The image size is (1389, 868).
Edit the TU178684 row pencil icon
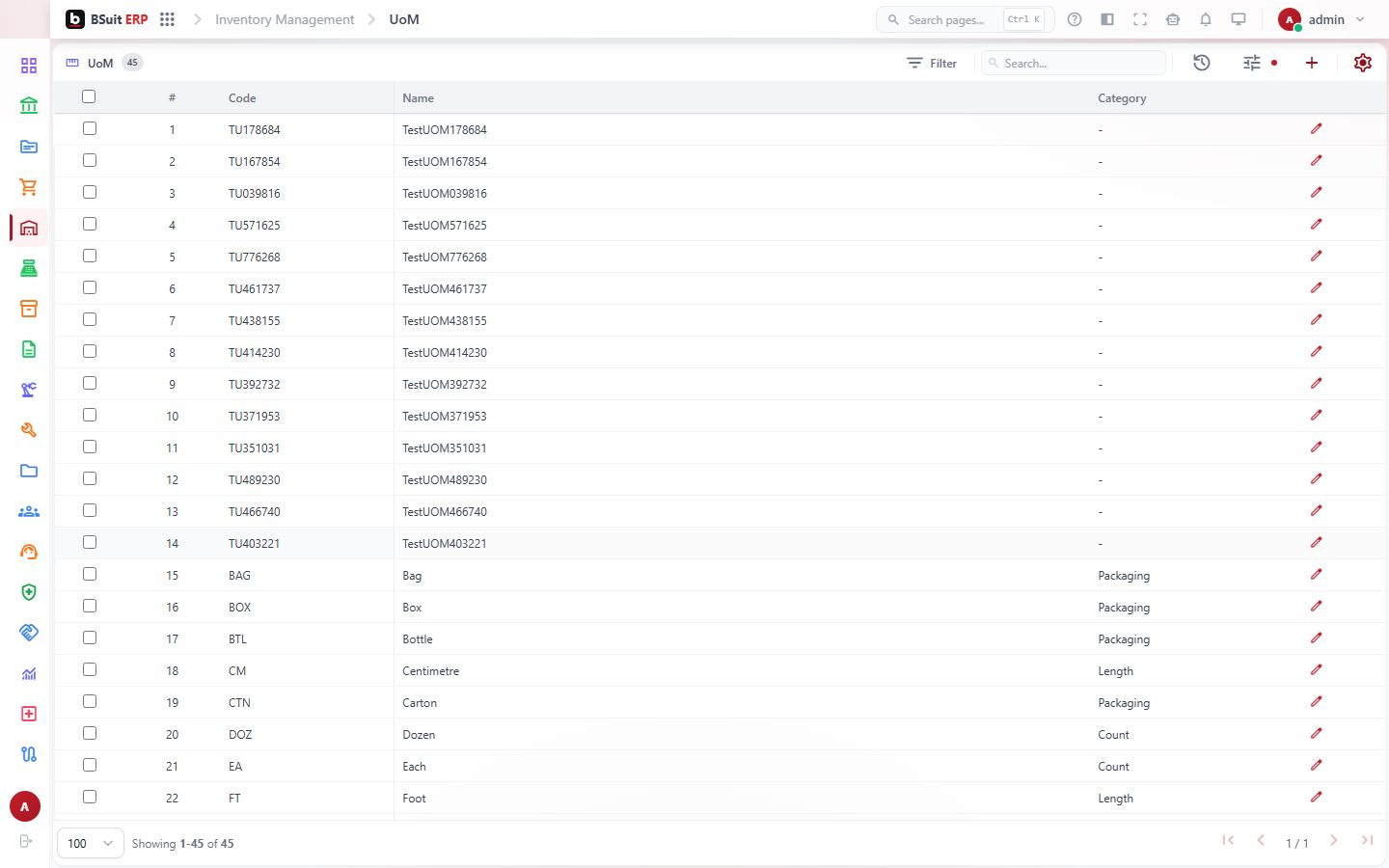click(1317, 129)
